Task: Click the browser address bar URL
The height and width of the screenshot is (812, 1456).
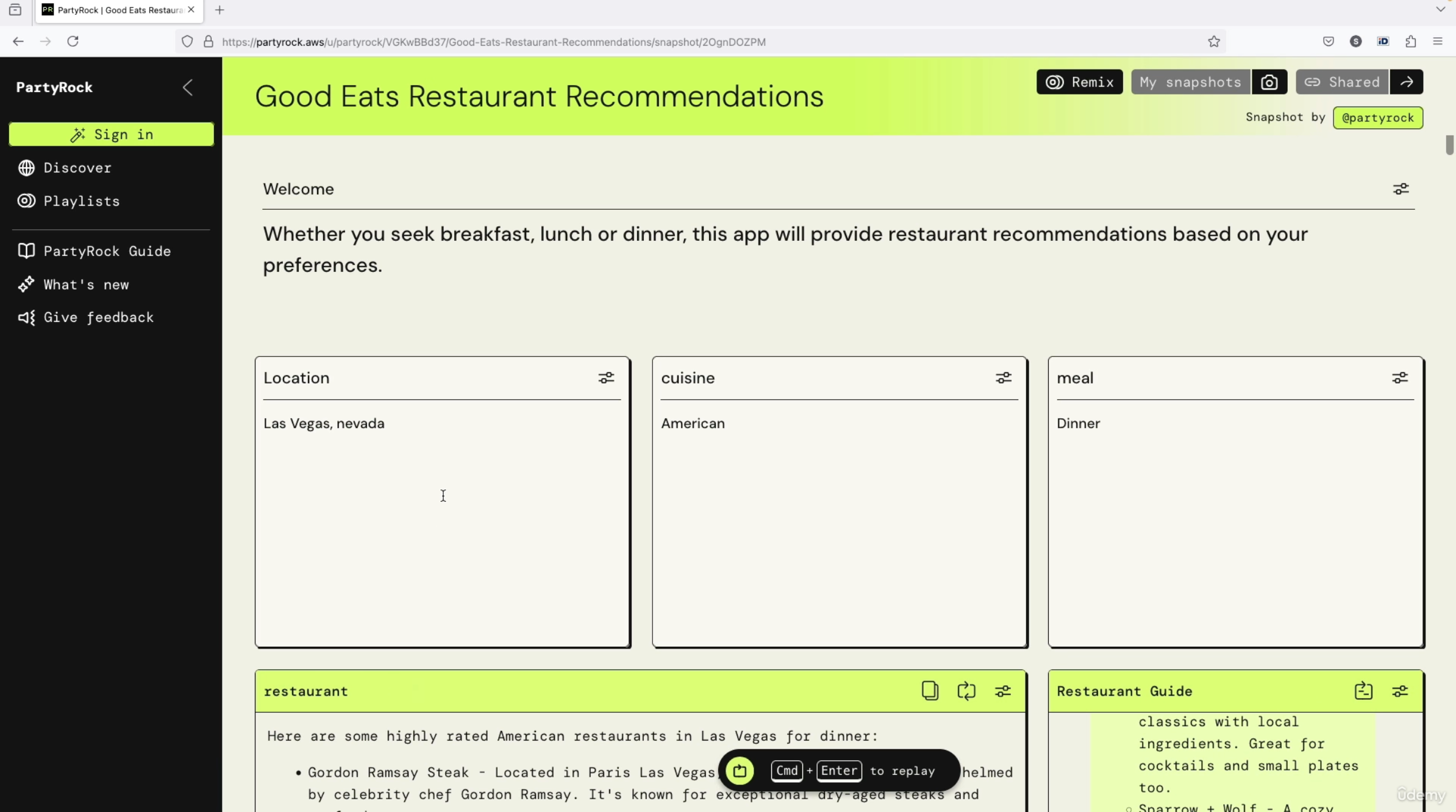Action: coord(494,42)
